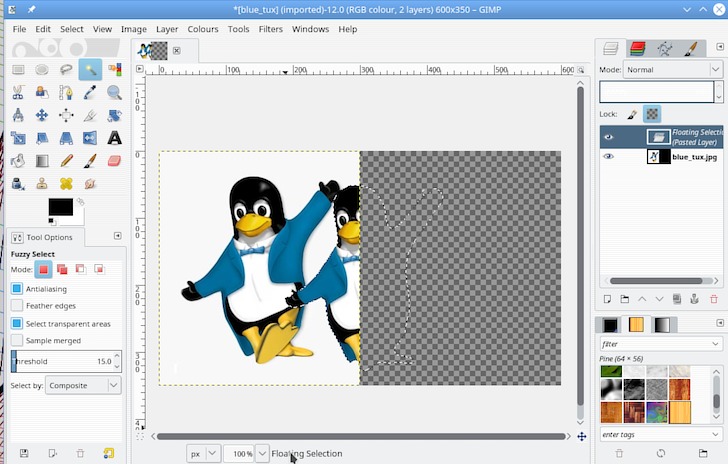The width and height of the screenshot is (728, 464).
Task: Open the Colours menu
Action: coord(203,29)
